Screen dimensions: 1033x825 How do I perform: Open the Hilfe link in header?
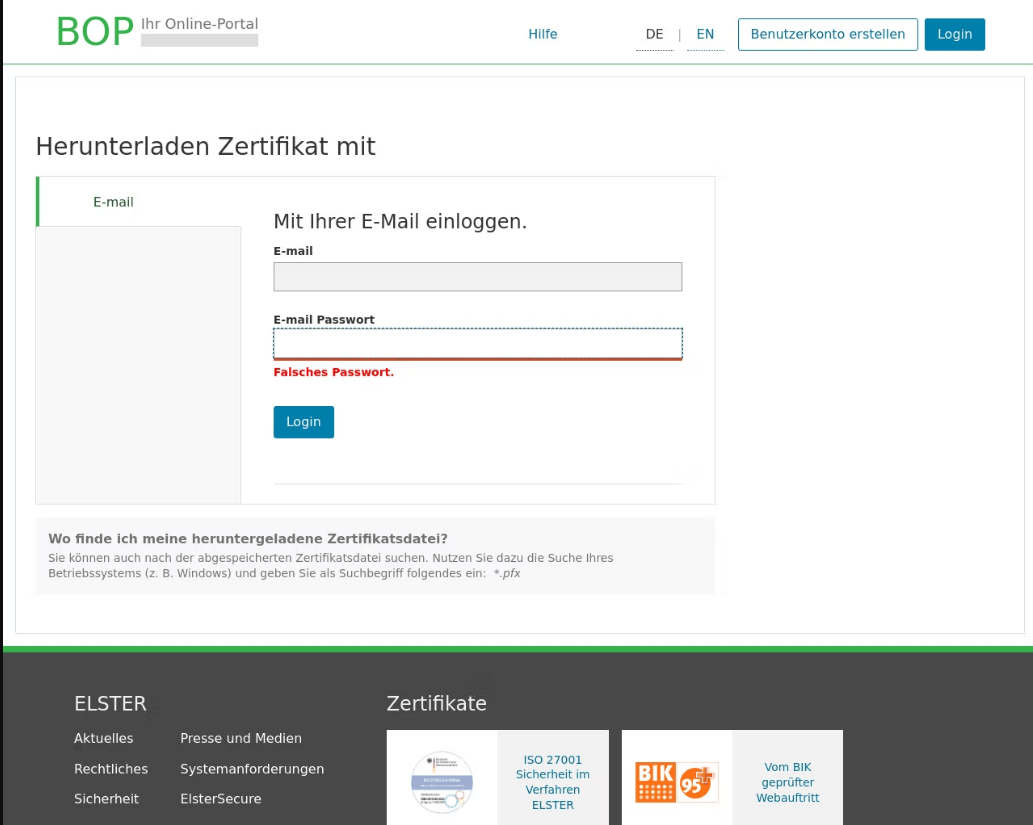click(543, 34)
